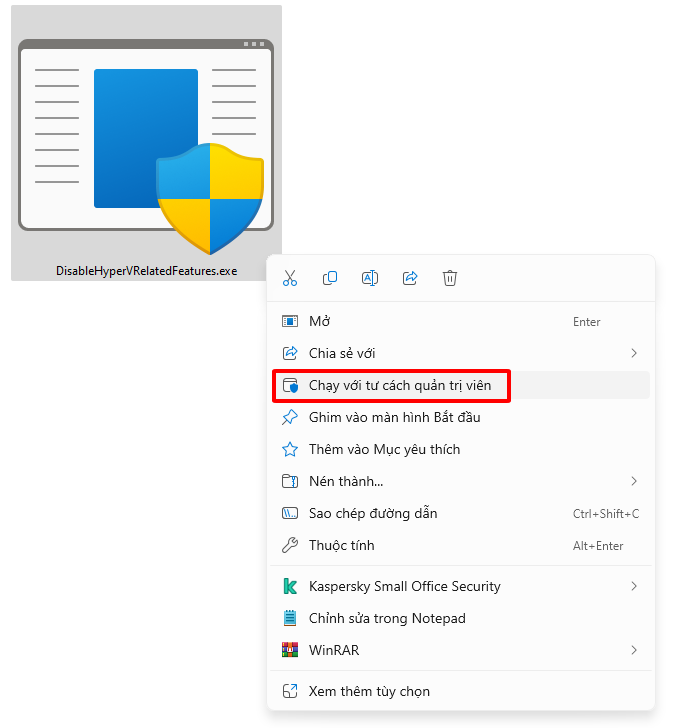Click the pin icon beside Ghim vào

[290, 417]
